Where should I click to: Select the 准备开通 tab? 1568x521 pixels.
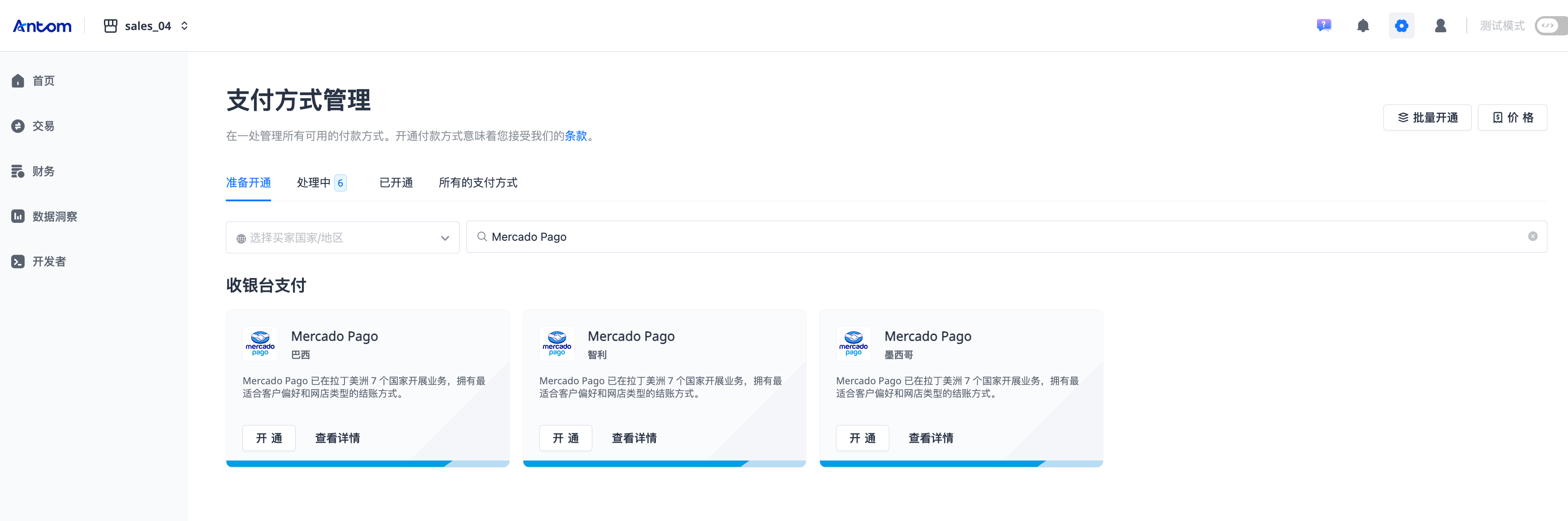[x=248, y=183]
